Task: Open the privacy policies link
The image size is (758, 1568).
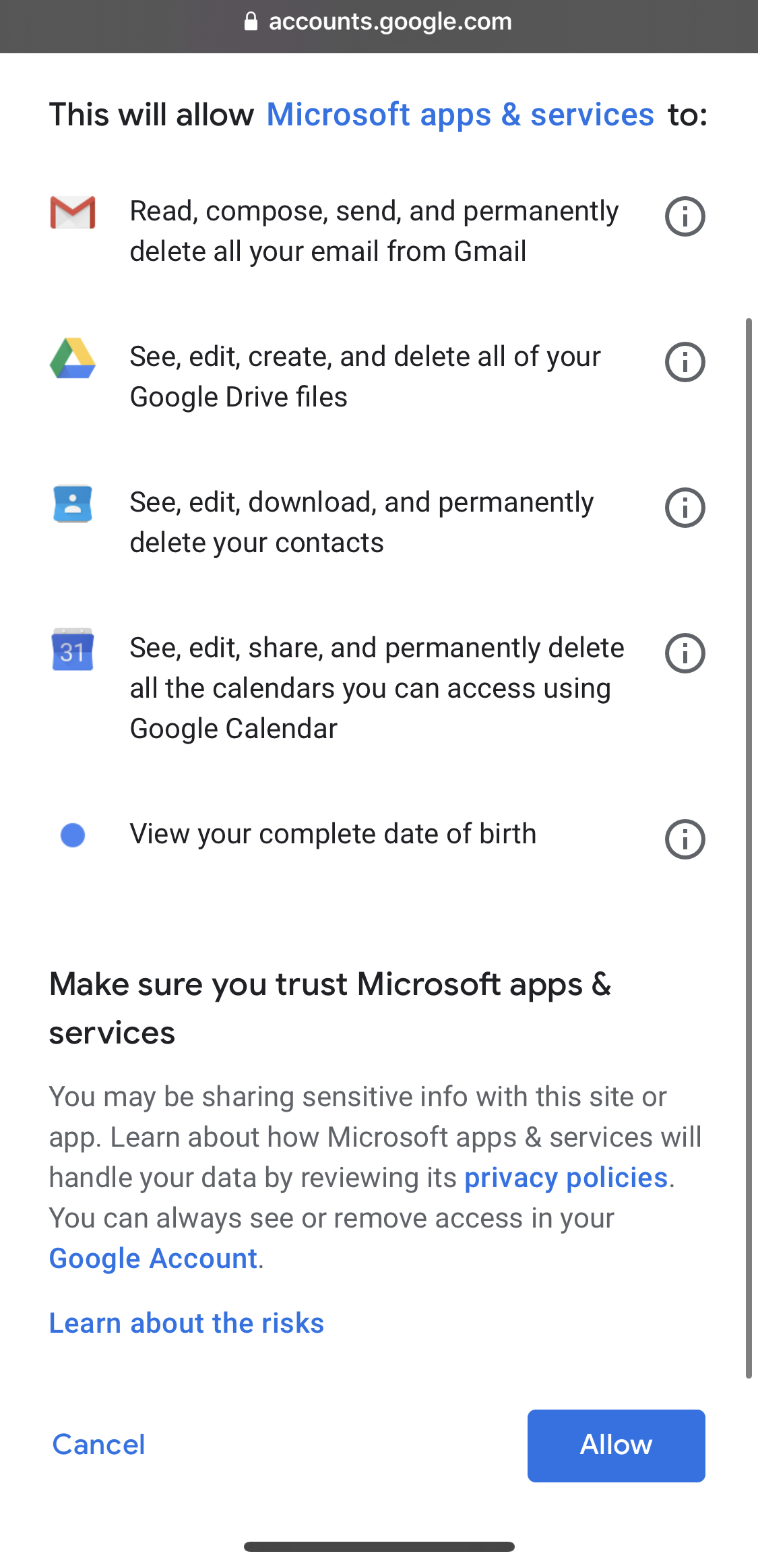Action: 566,1178
